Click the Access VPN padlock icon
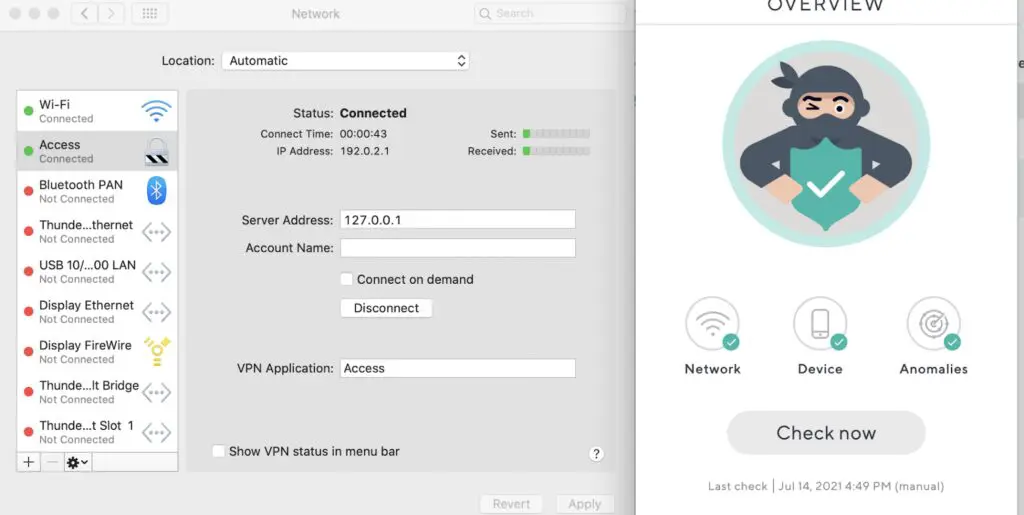 (157, 151)
